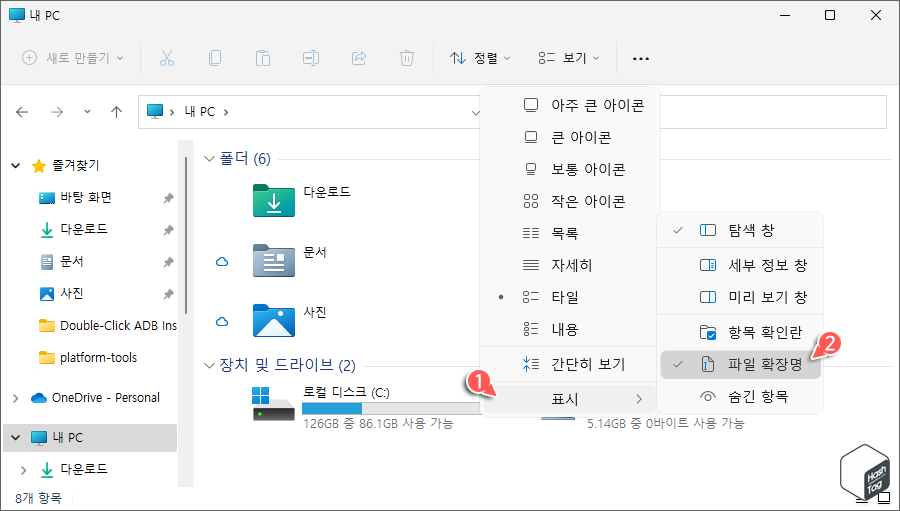Select 보통 아이콘 view option

click(570, 169)
